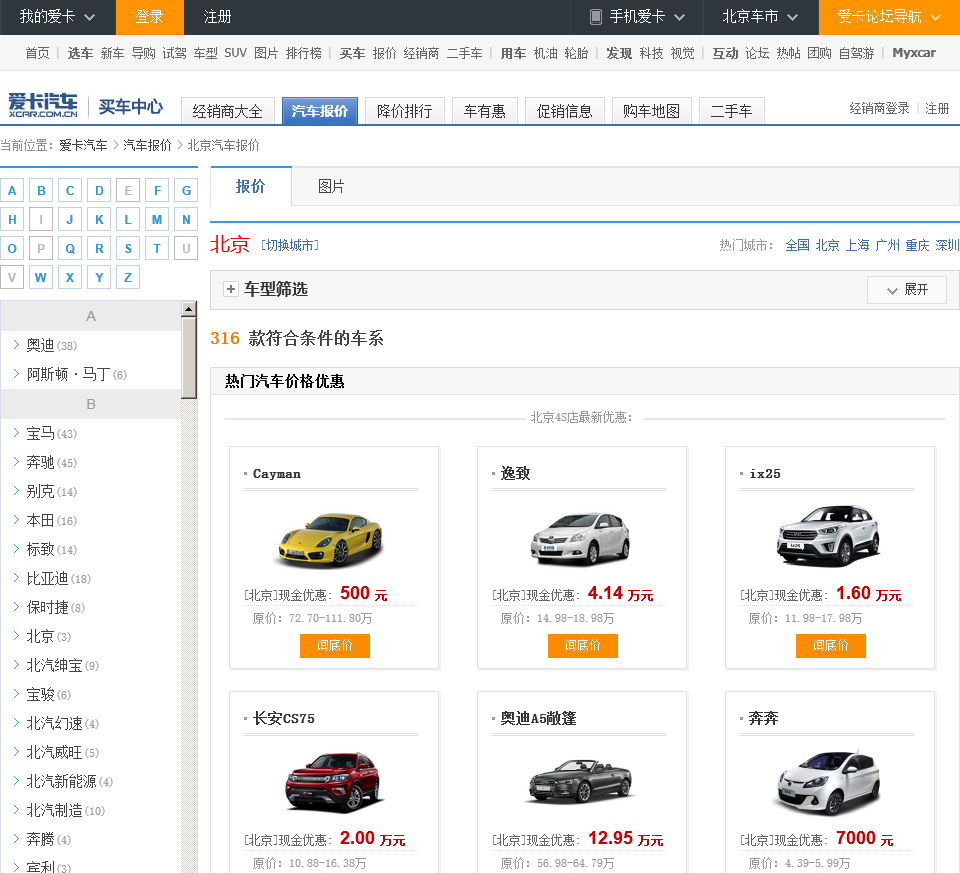This screenshot has height=873, width=960.
Task: Expand the 爱卡论坛导航 dropdown
Action: click(x=889, y=17)
